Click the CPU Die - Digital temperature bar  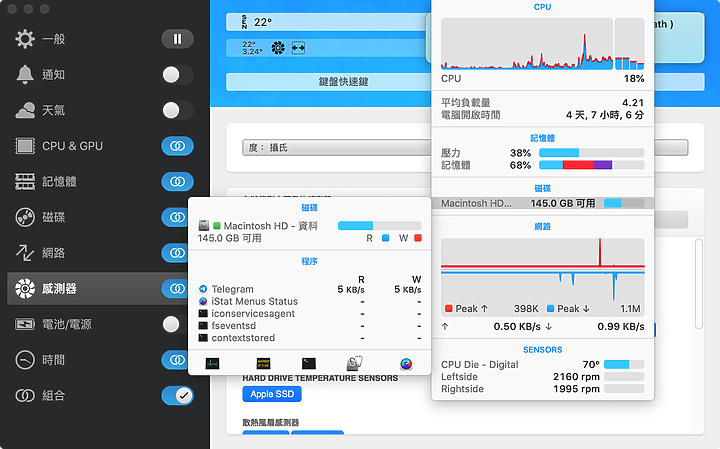(x=624, y=365)
